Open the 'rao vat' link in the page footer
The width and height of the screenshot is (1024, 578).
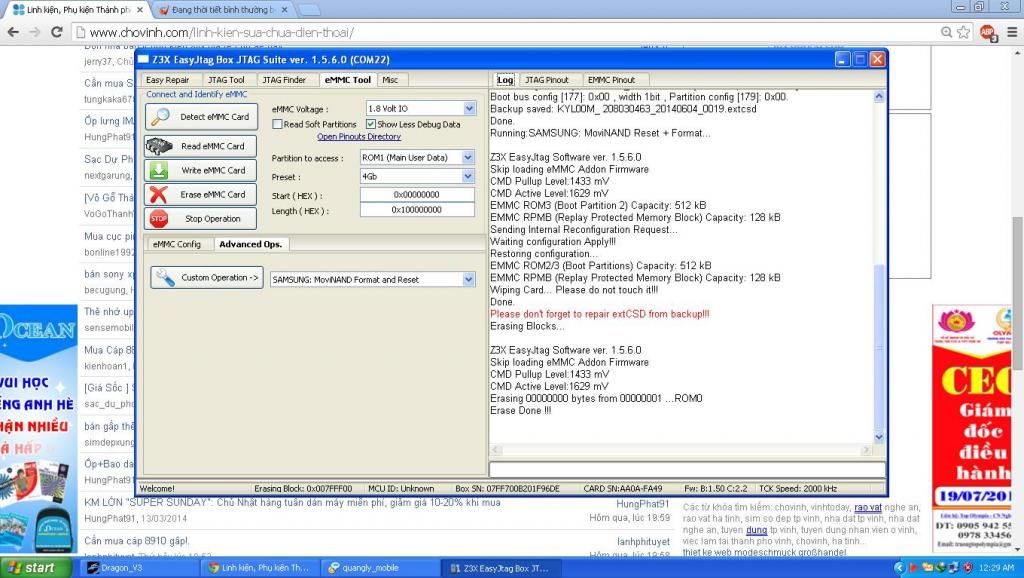pos(868,507)
